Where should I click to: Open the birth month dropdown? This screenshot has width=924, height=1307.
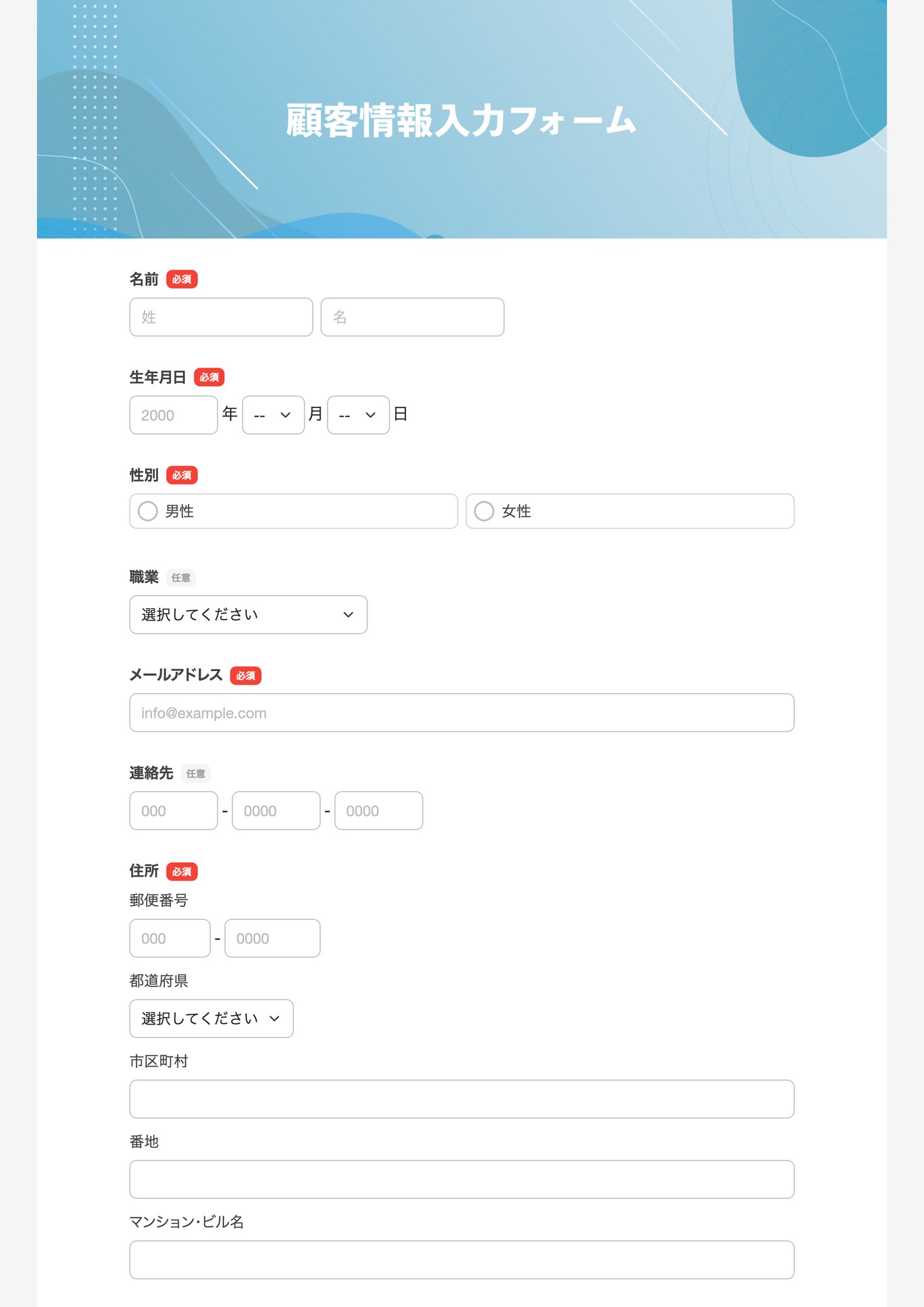click(273, 415)
